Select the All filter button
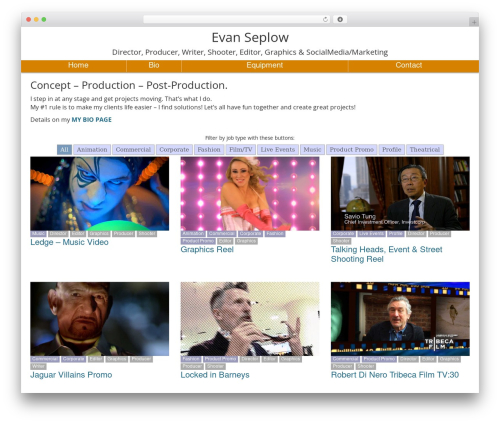The height and width of the screenshot is (423, 500). 64,150
